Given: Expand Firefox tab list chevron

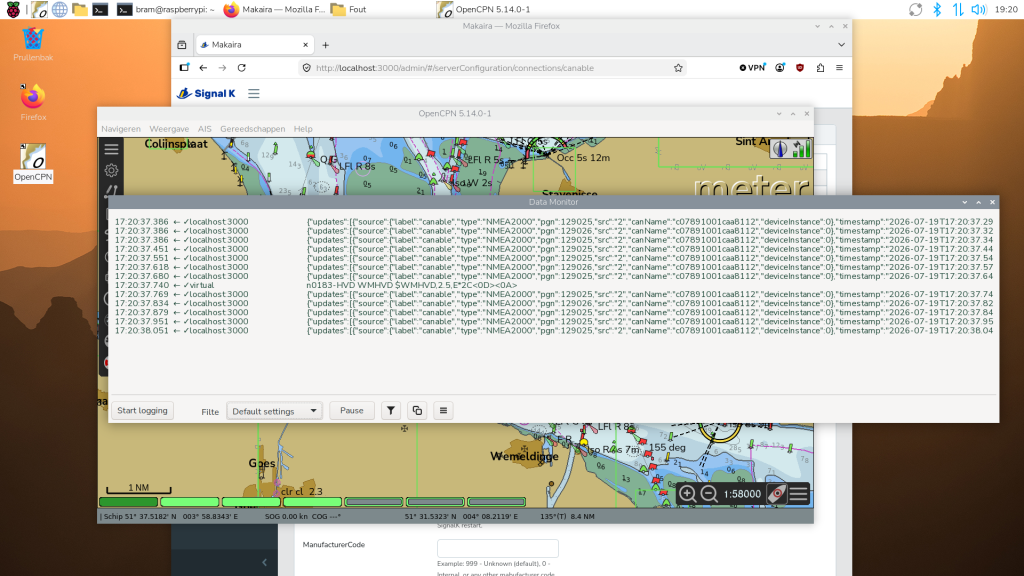Looking at the screenshot, I should click(x=841, y=45).
